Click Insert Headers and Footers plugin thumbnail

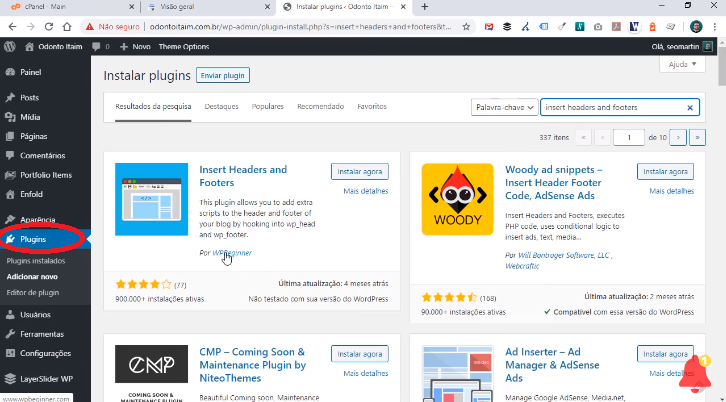(x=151, y=199)
